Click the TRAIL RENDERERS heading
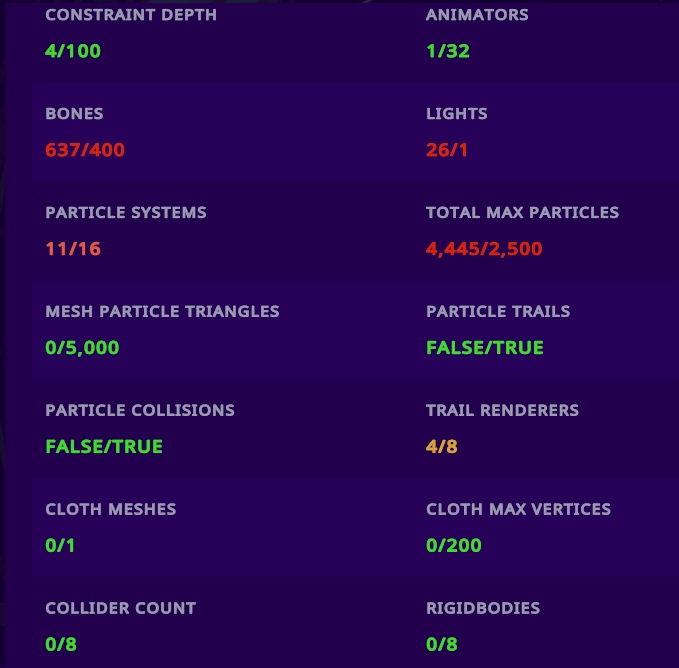The image size is (679, 668). [502, 411]
